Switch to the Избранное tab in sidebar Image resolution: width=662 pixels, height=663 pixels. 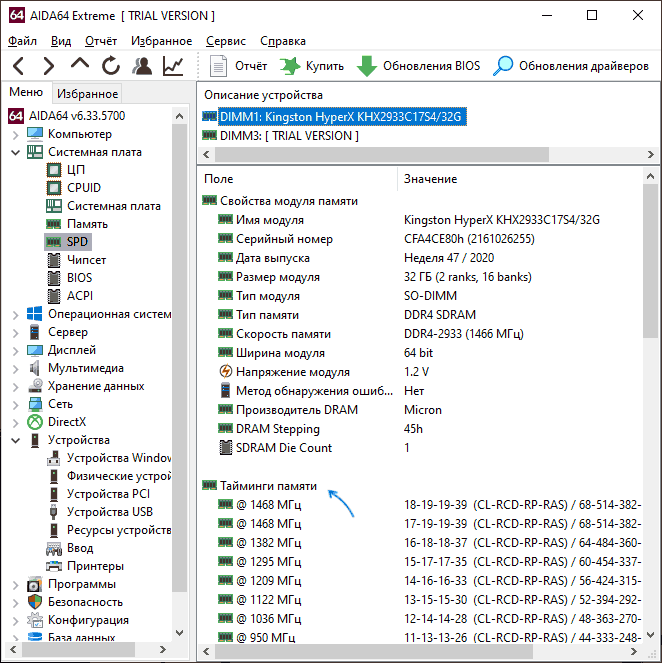click(x=88, y=93)
